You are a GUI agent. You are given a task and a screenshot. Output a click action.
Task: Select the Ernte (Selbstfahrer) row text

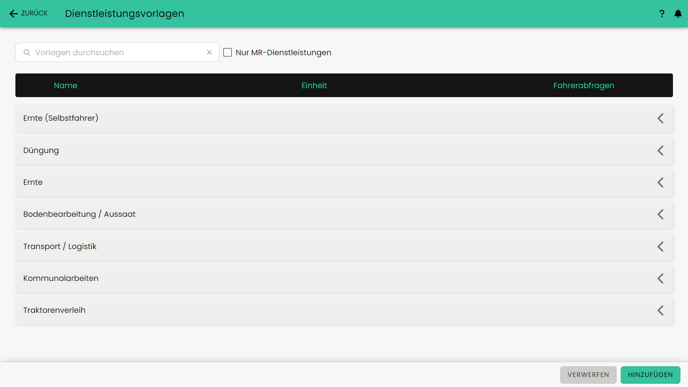point(61,118)
